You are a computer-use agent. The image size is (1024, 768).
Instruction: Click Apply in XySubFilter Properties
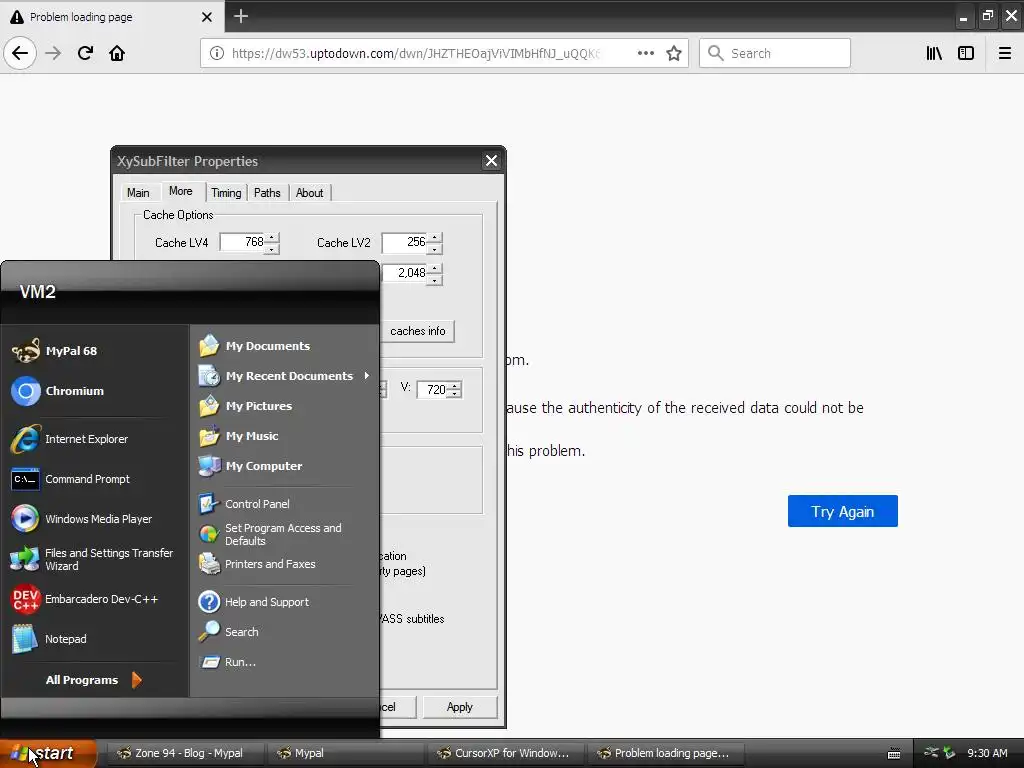point(460,707)
